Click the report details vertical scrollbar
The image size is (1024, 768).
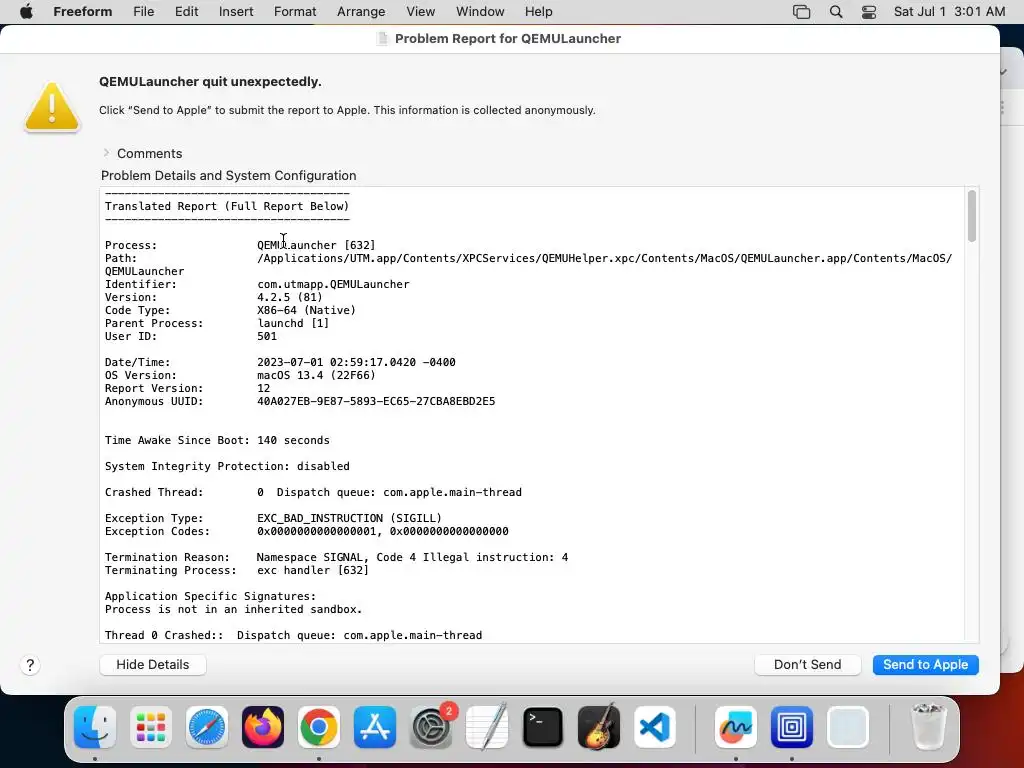coord(972,216)
